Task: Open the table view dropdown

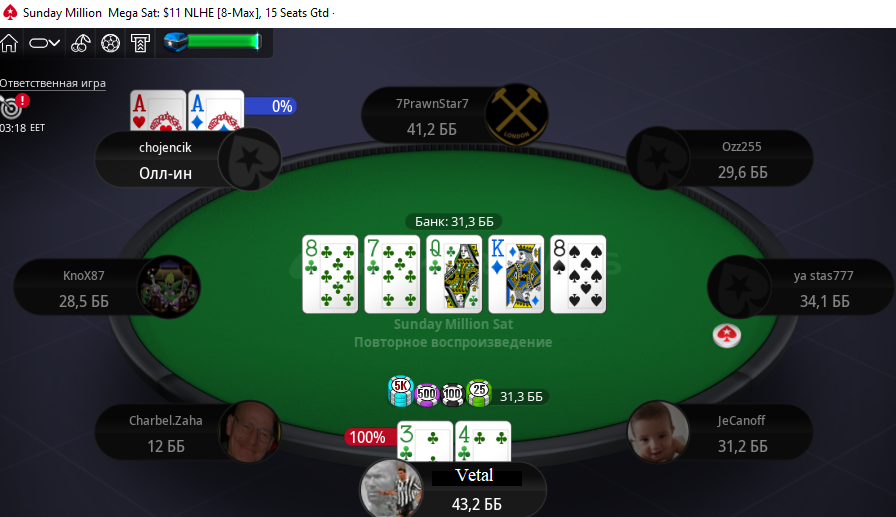Action: tap(45, 43)
